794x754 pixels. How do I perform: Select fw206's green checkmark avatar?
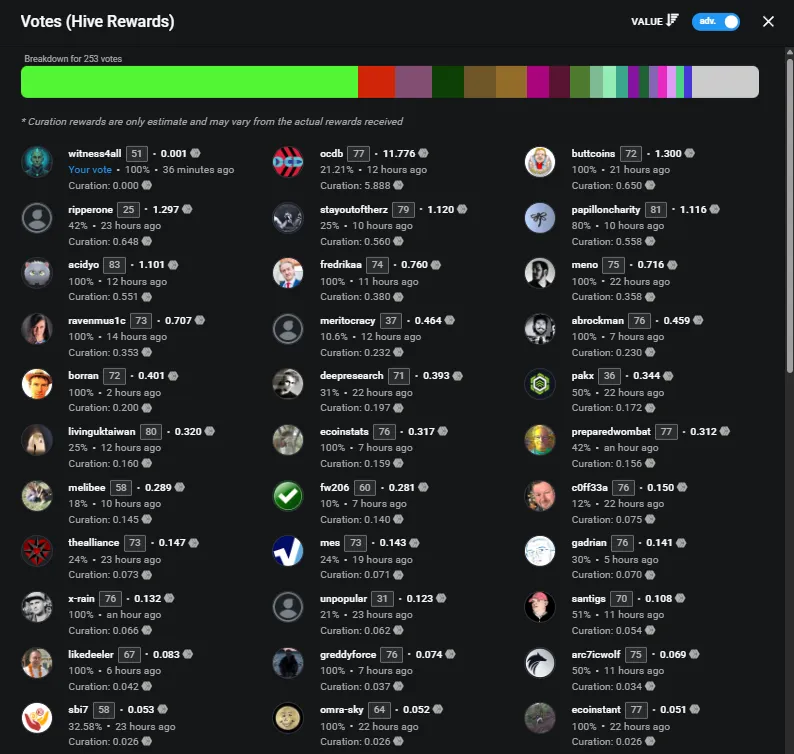click(x=288, y=496)
